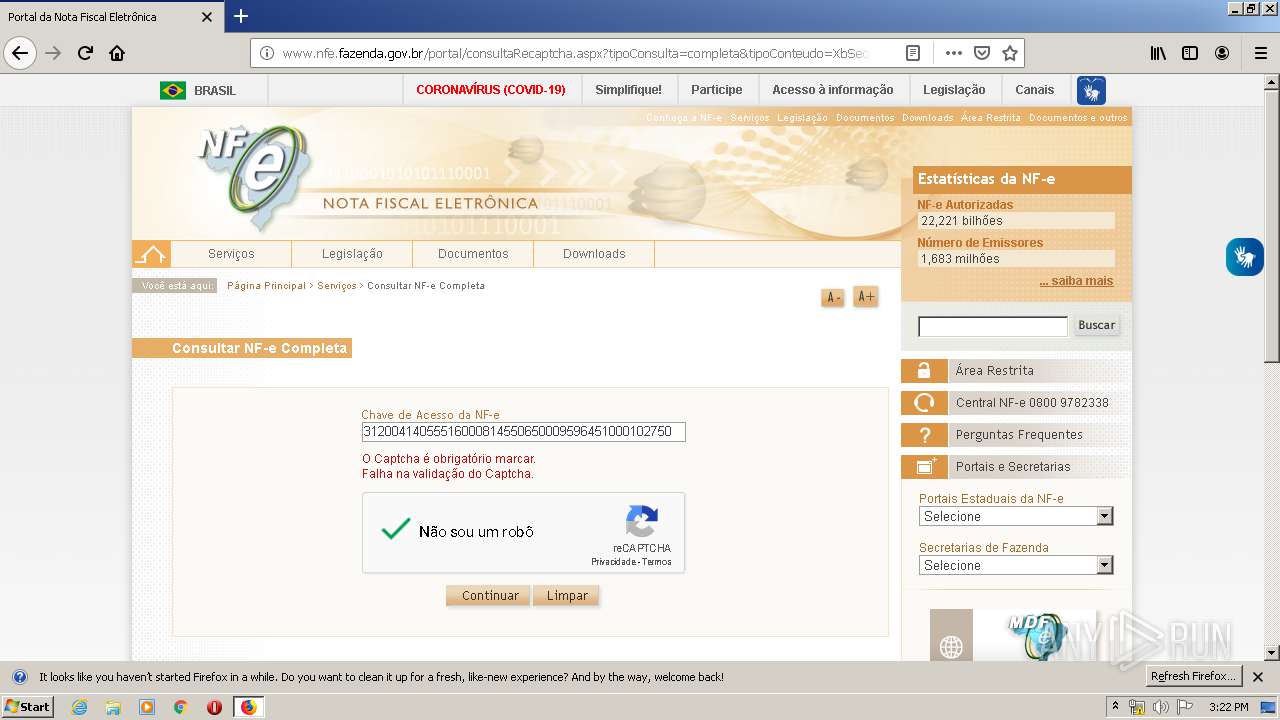
Task: Click the Pocket save icon
Action: (982, 53)
